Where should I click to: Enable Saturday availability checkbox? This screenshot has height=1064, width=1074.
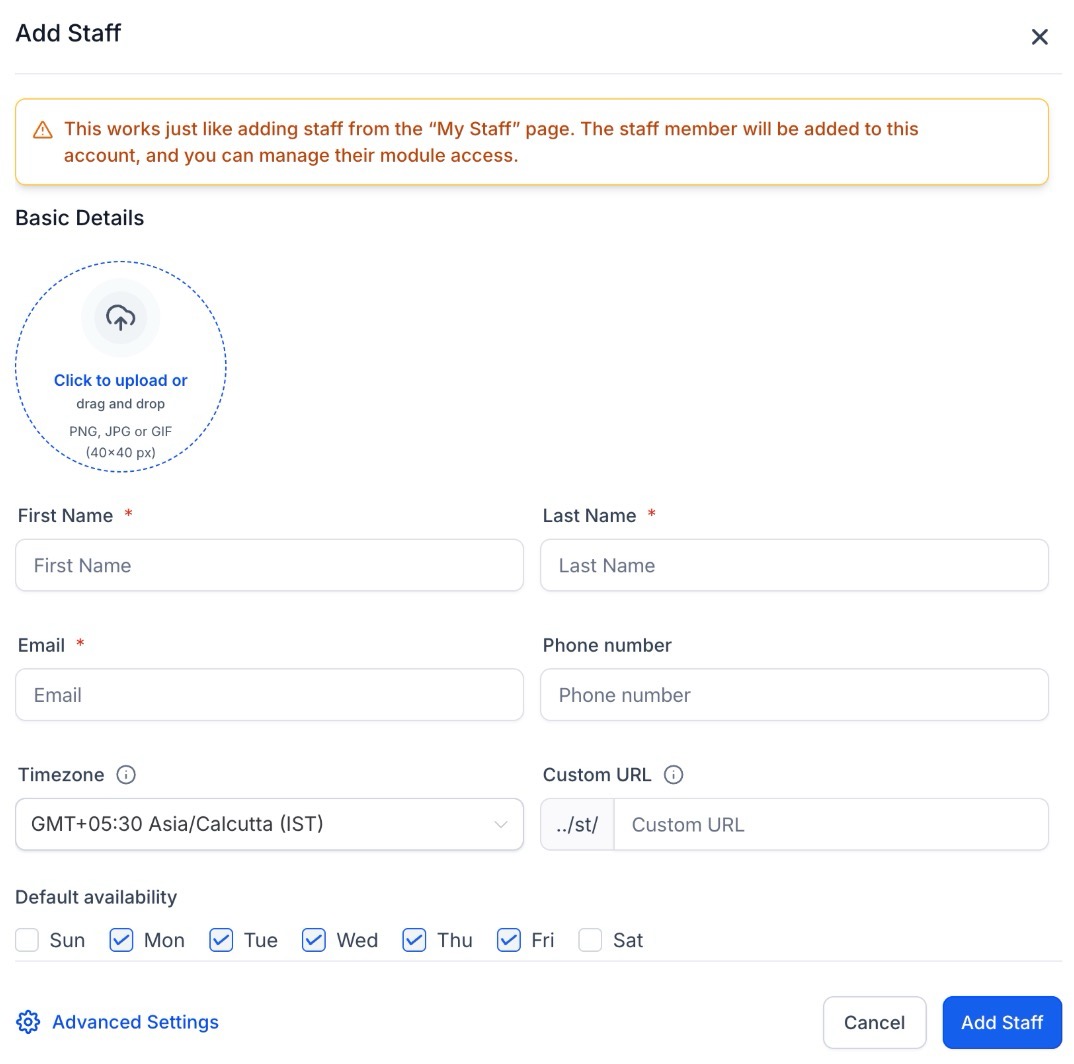coord(591,940)
